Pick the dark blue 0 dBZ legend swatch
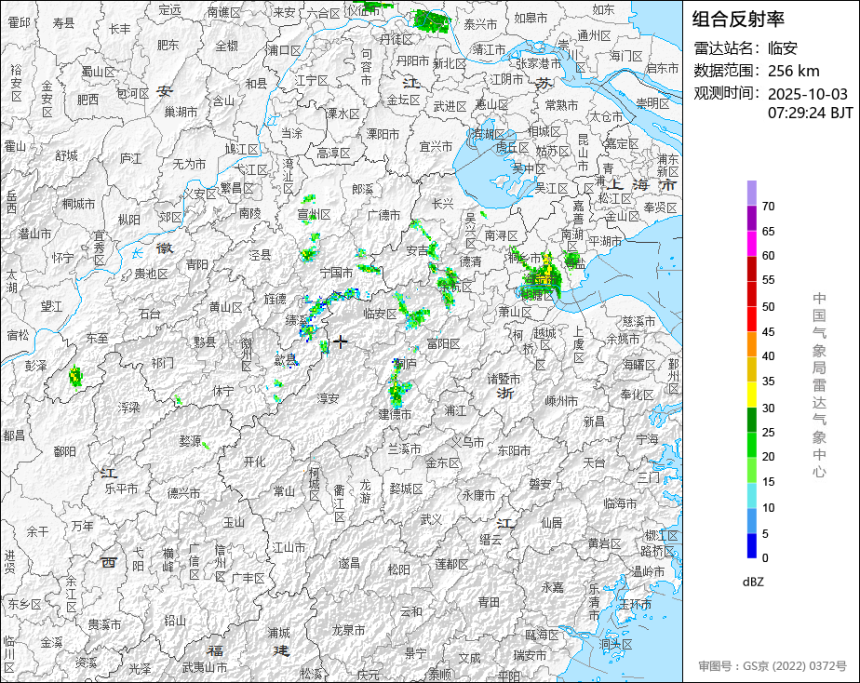Viewport: 860px width, 683px height. tap(751, 545)
